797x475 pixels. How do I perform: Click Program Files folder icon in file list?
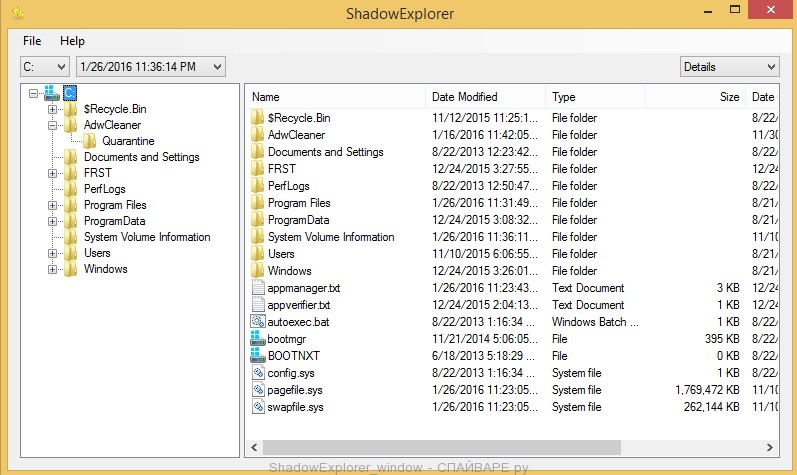[257, 203]
